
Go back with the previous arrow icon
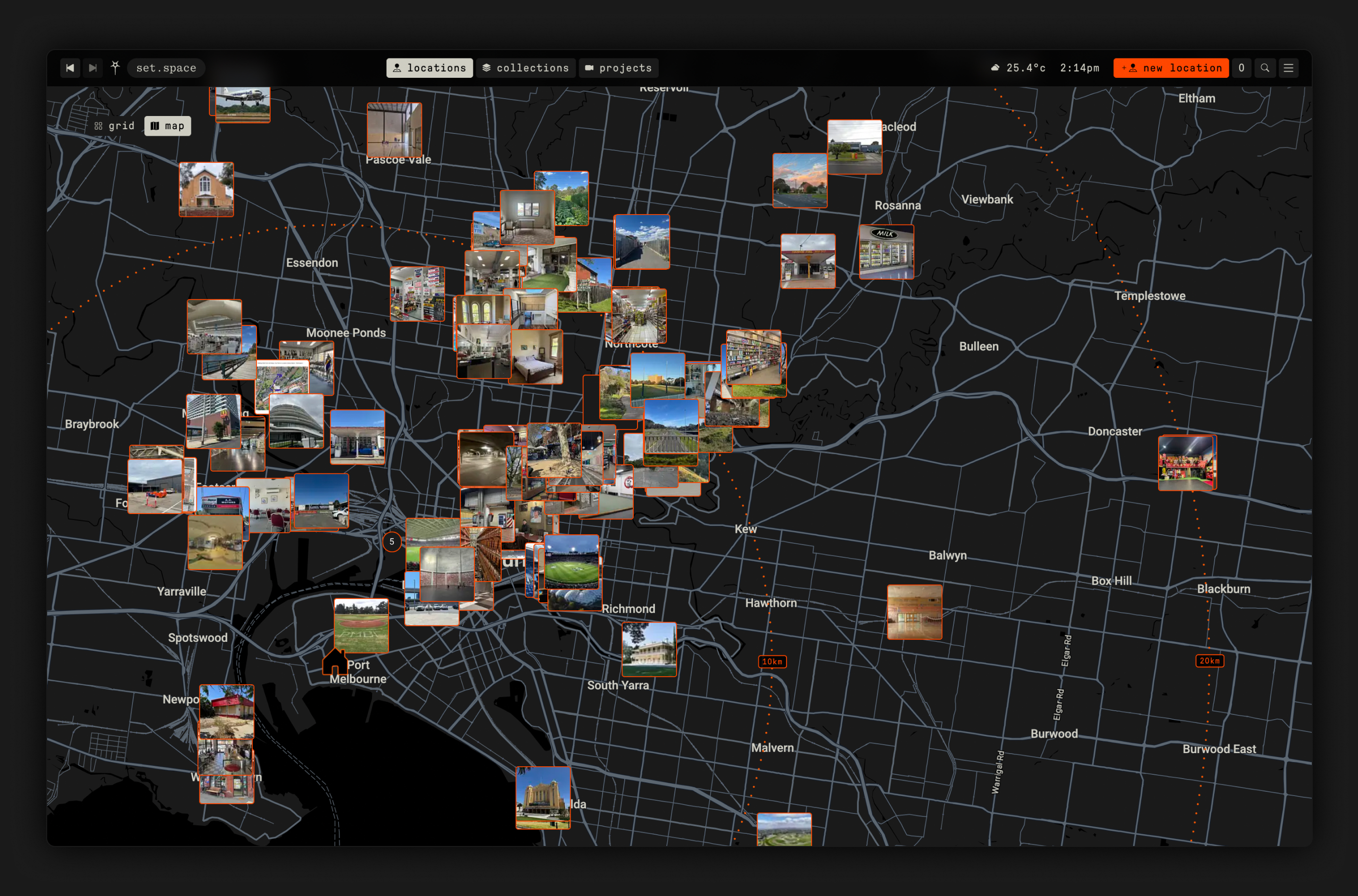point(70,68)
